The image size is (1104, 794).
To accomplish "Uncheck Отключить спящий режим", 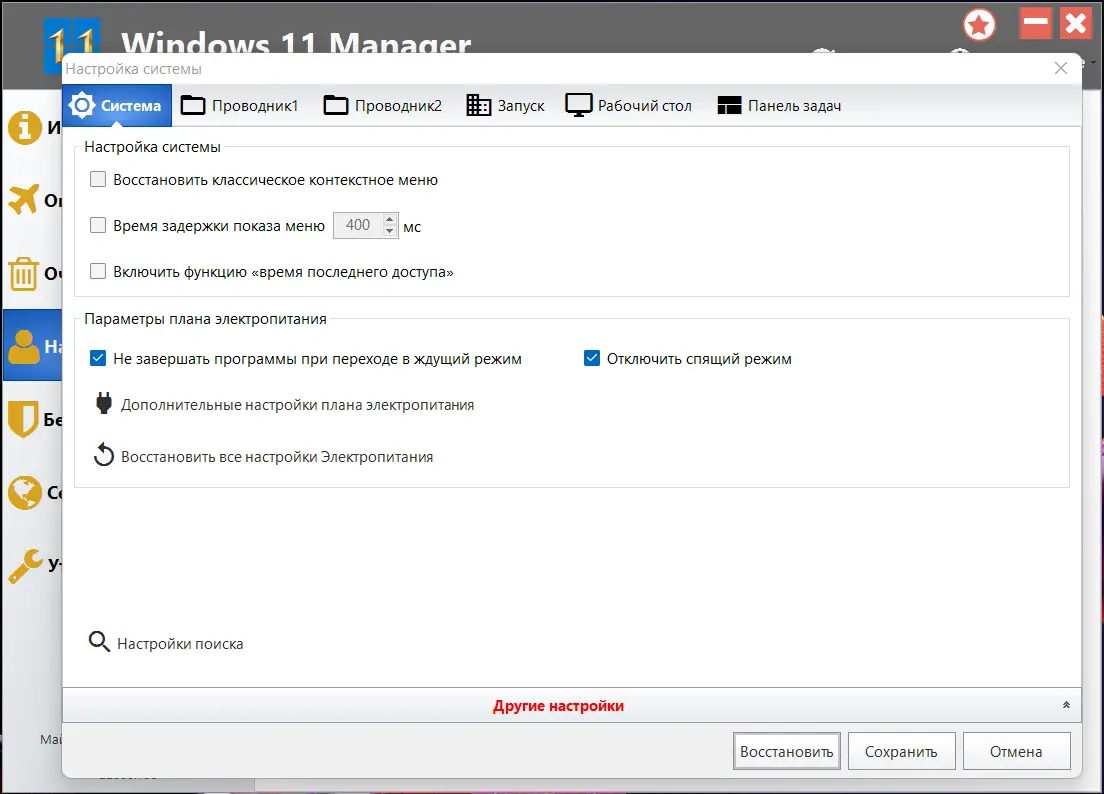I will (591, 358).
